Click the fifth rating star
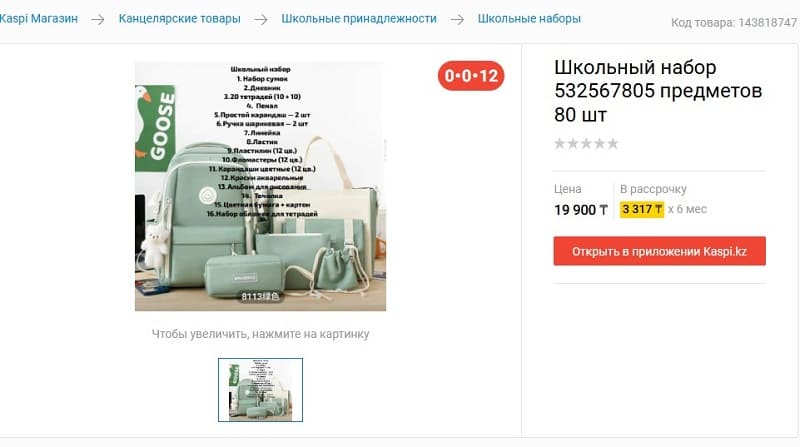The width and height of the screenshot is (800, 447). tap(613, 143)
